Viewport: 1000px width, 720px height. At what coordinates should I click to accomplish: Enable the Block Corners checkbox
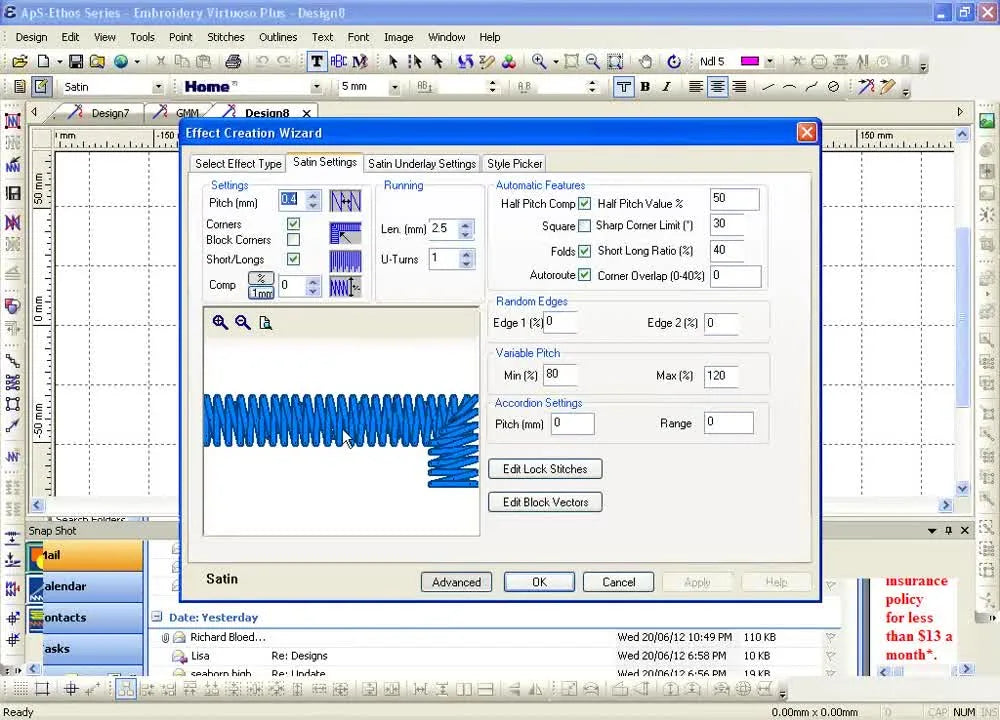tap(293, 240)
